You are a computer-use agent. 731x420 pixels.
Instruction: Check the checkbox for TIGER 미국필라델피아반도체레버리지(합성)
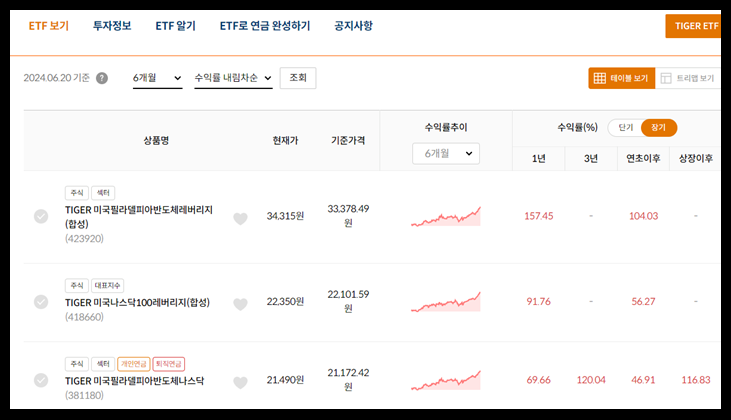(41, 216)
